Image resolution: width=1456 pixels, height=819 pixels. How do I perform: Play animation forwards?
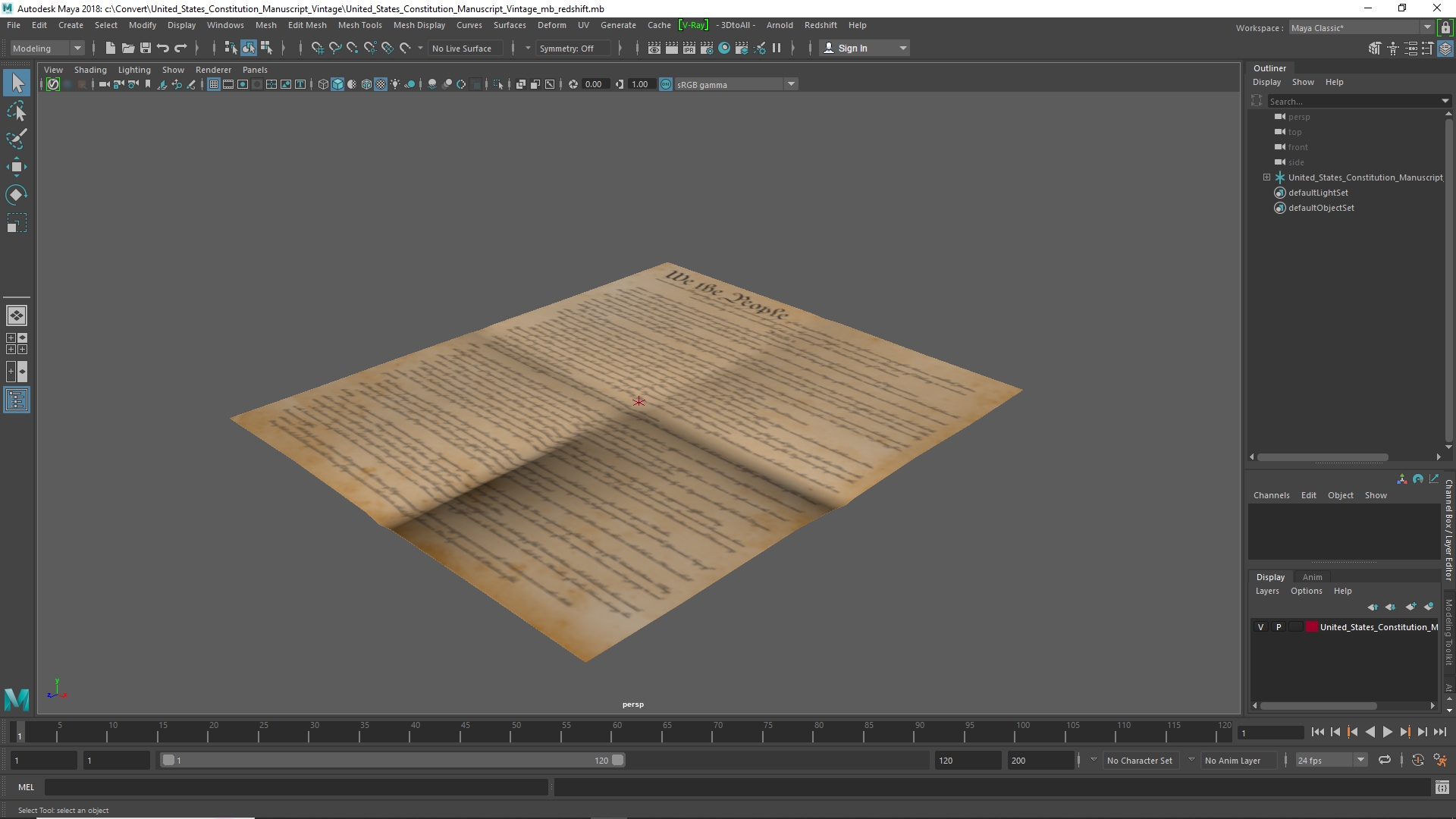(1387, 732)
